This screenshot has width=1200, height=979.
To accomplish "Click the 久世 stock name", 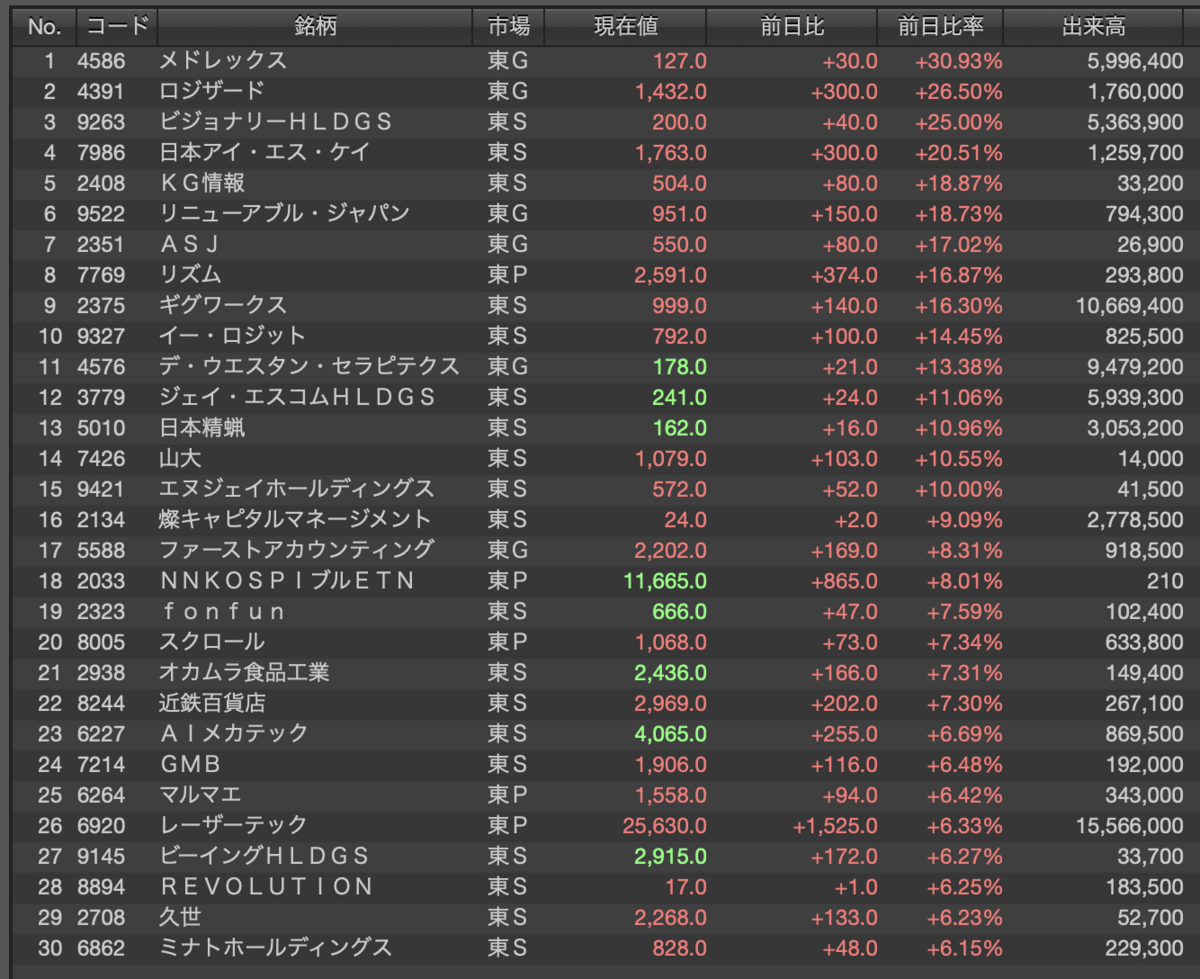I will 180,917.
